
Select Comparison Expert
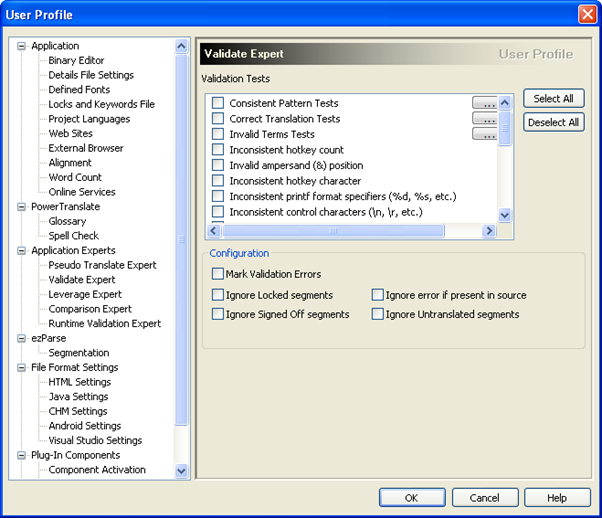[x=90, y=309]
